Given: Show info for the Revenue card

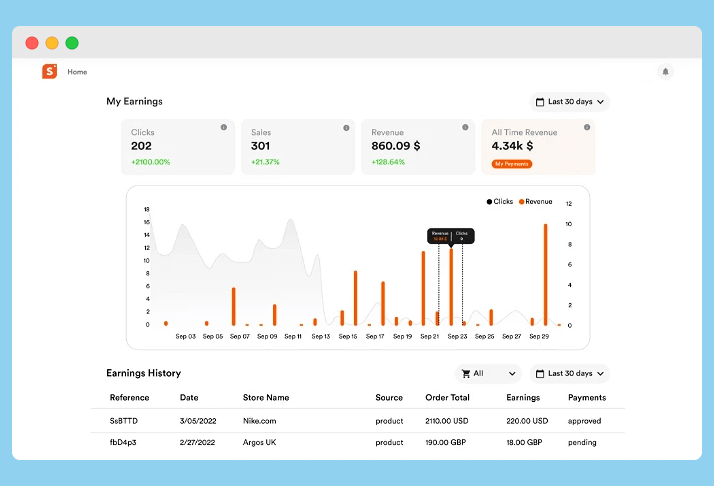Looking at the screenshot, I should click(465, 128).
